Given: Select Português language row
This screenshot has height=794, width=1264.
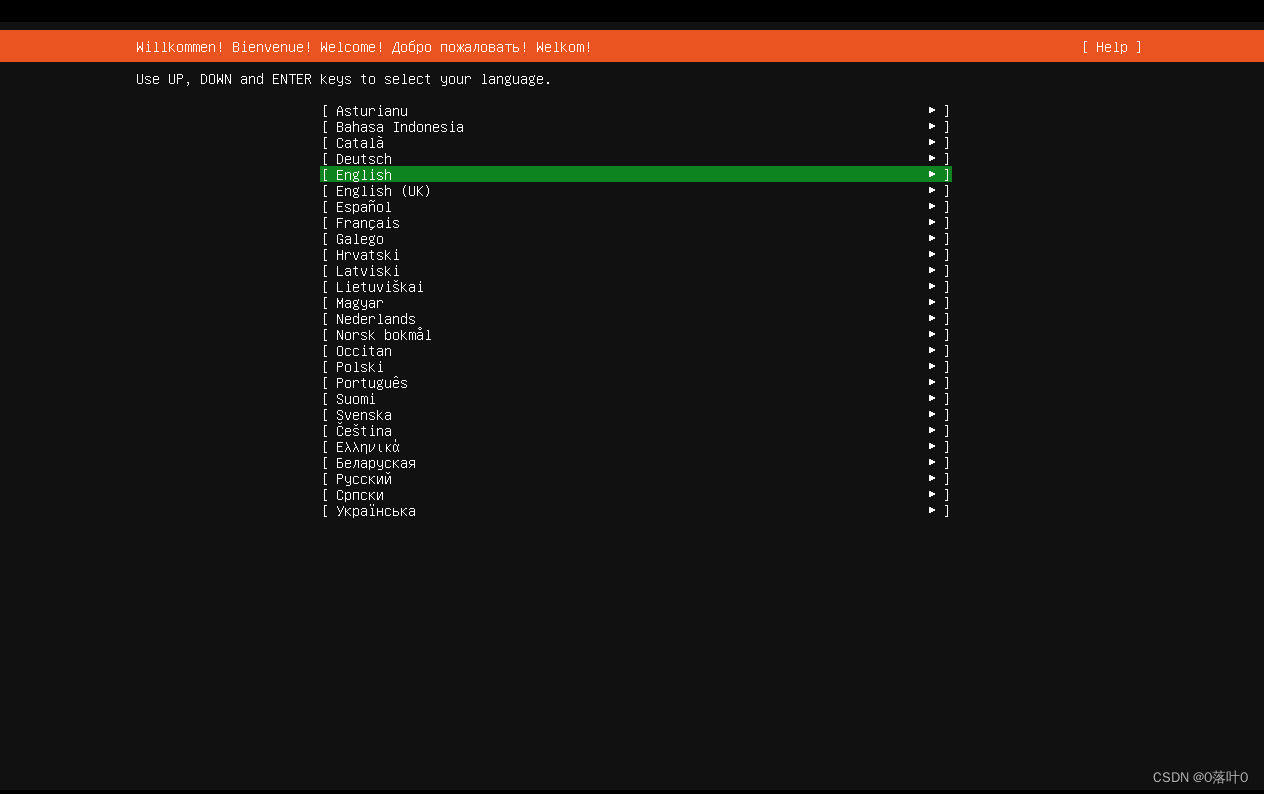Looking at the screenshot, I should (635, 383).
